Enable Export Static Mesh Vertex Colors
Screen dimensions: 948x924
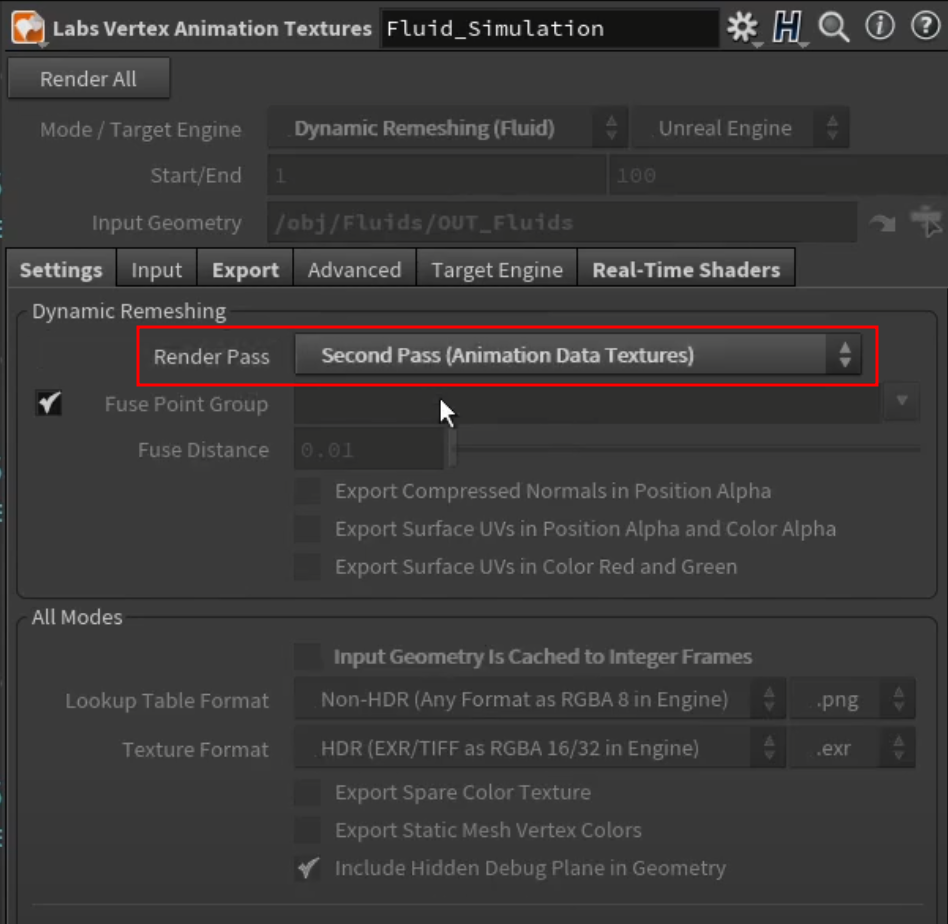(308, 830)
